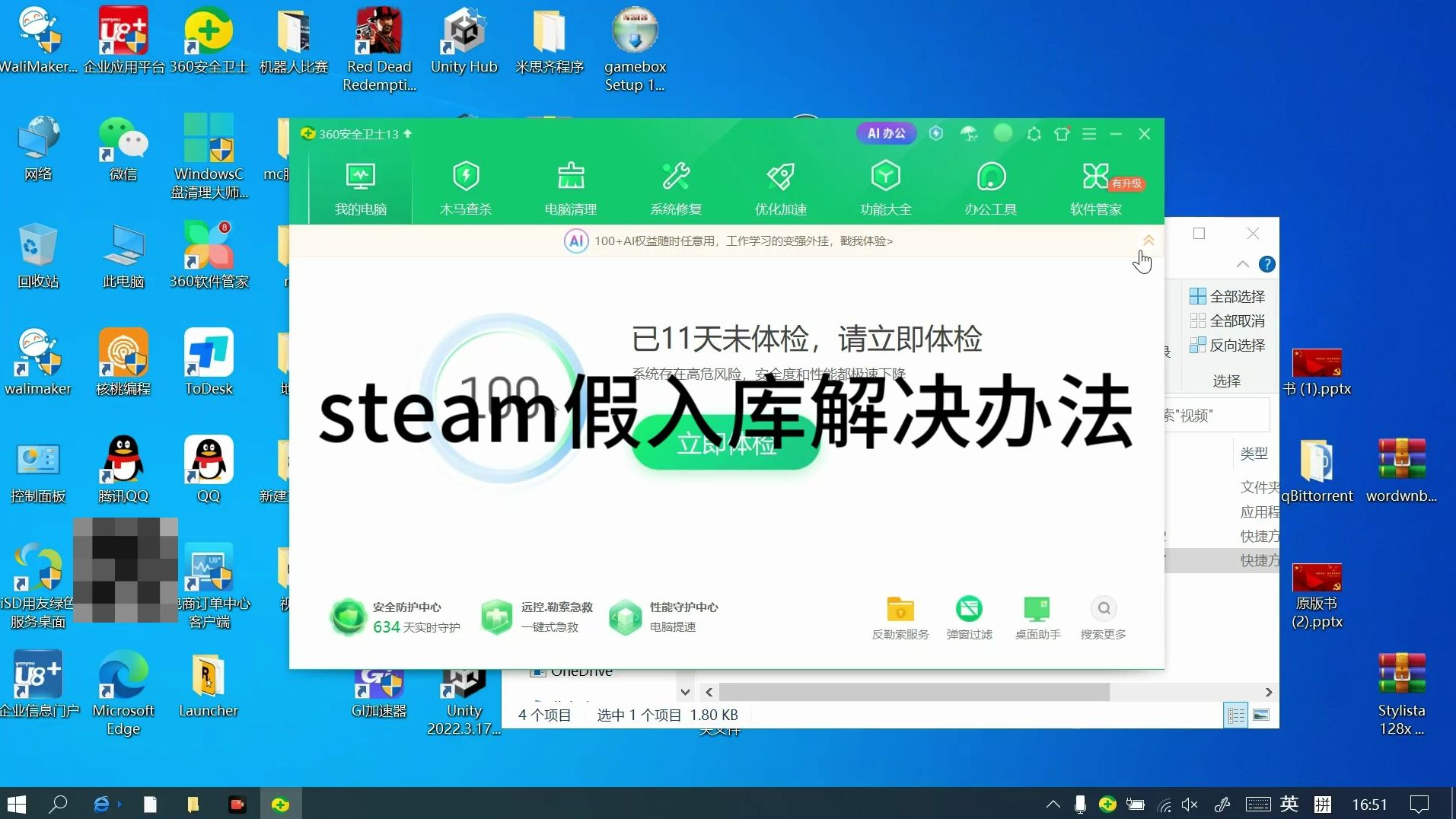
Task: Collapse the AI banner with double chevron
Action: tap(1149, 241)
